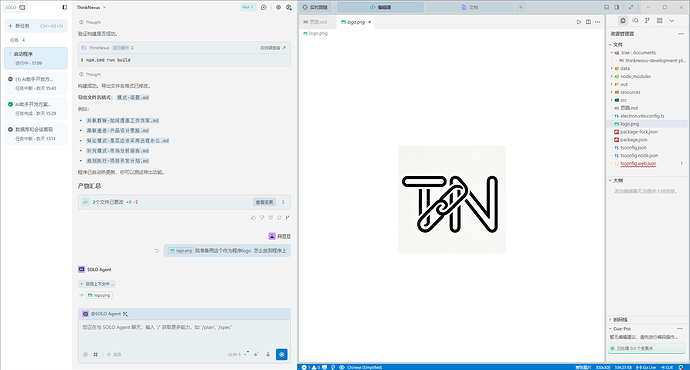Click the copy response icon

tap(270, 217)
